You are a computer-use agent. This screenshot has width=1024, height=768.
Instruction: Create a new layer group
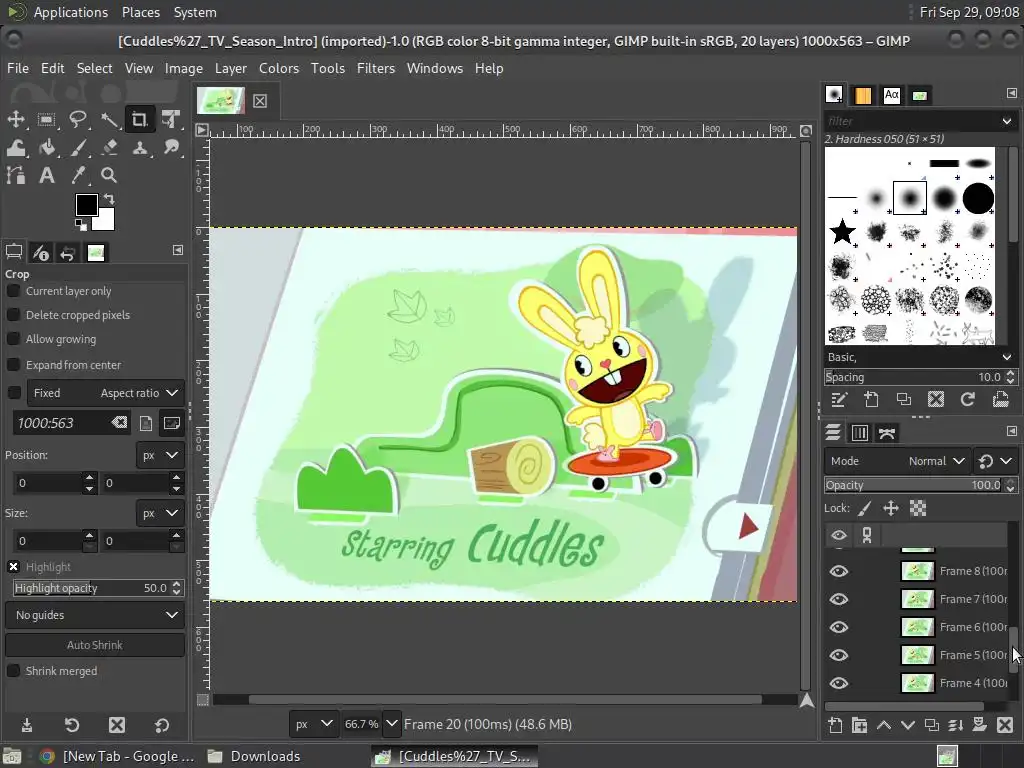tap(859, 725)
